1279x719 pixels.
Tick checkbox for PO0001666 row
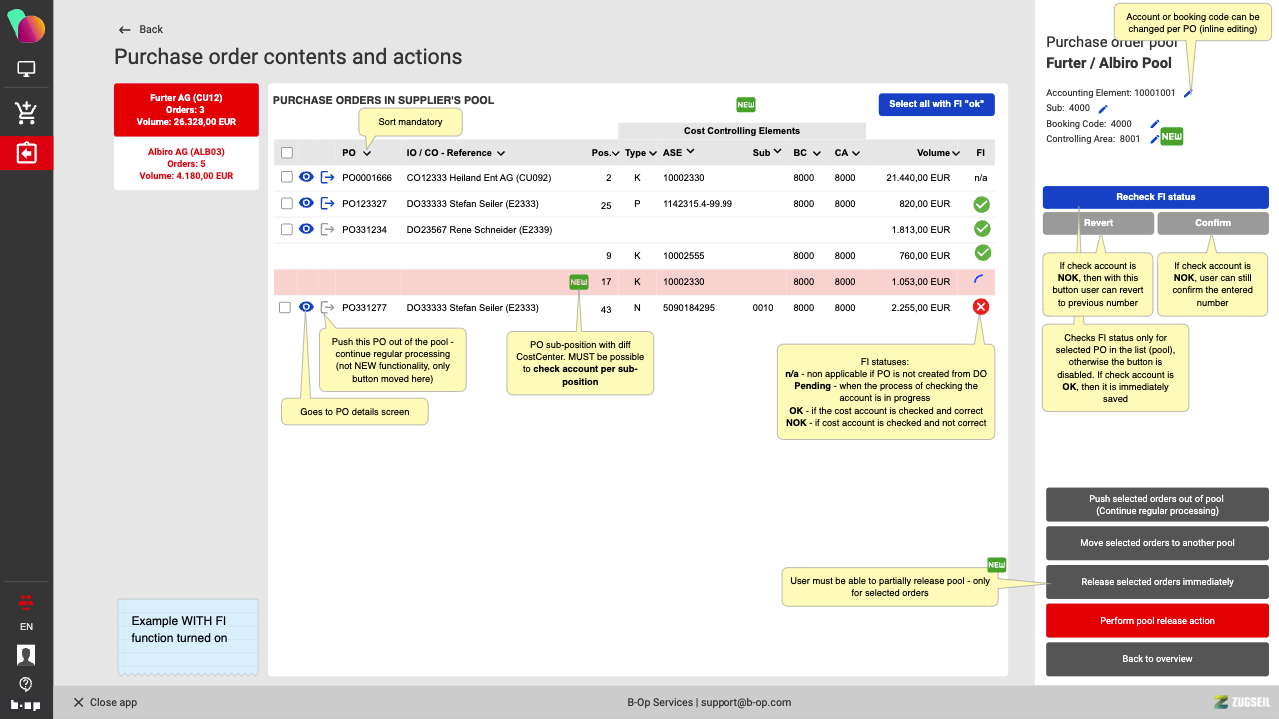pyautogui.click(x=287, y=177)
